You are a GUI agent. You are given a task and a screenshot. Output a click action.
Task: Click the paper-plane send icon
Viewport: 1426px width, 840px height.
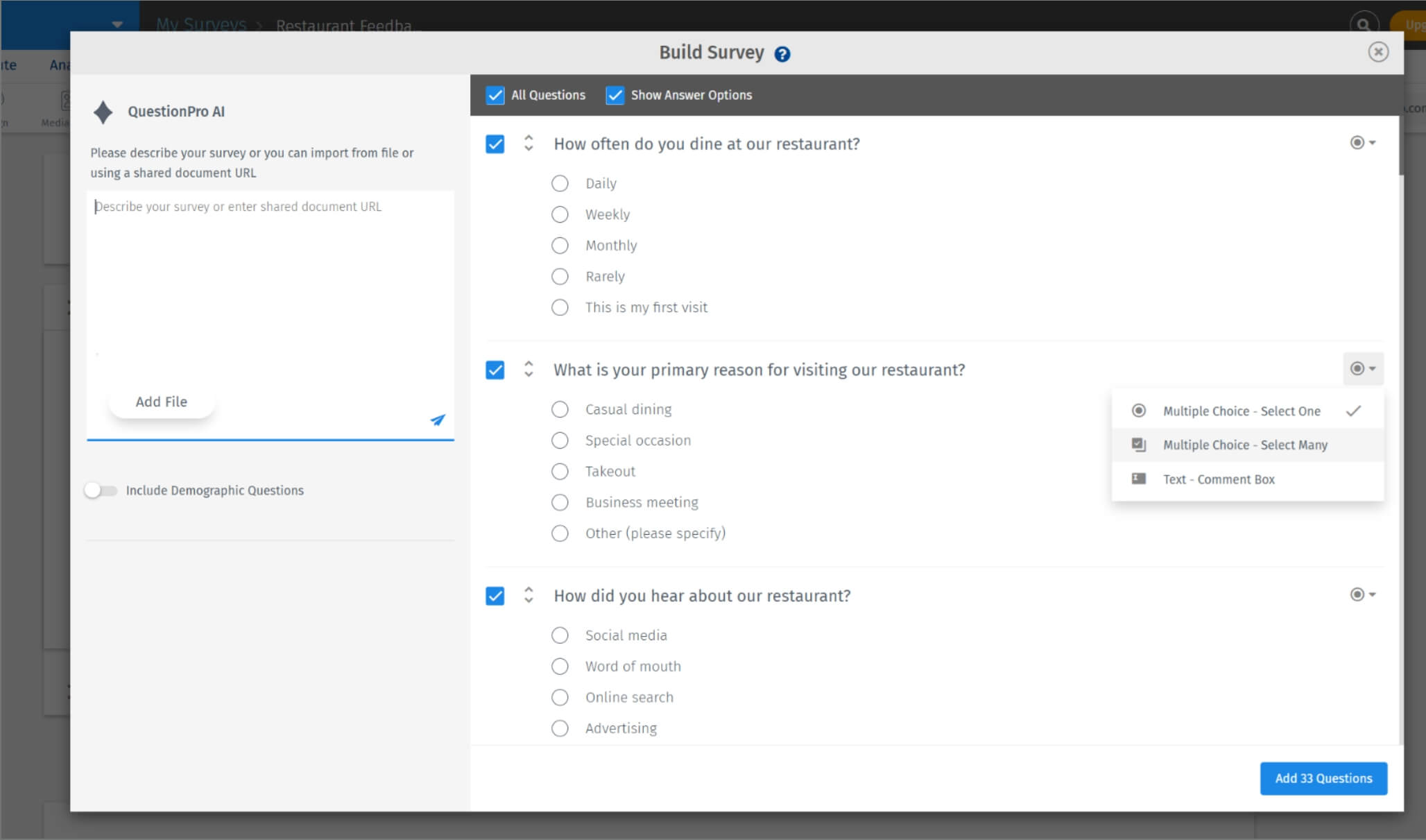(438, 420)
